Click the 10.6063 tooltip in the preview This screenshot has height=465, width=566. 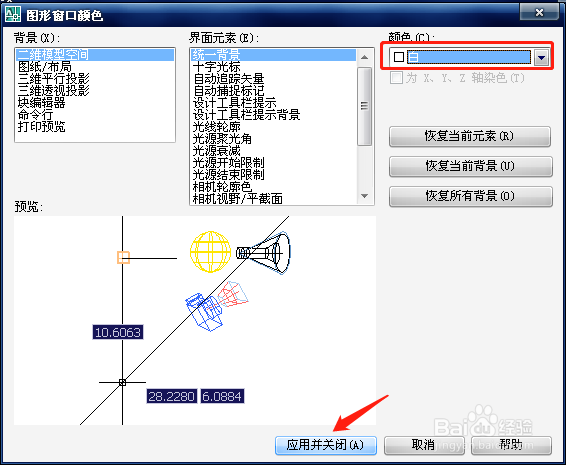pos(118,332)
